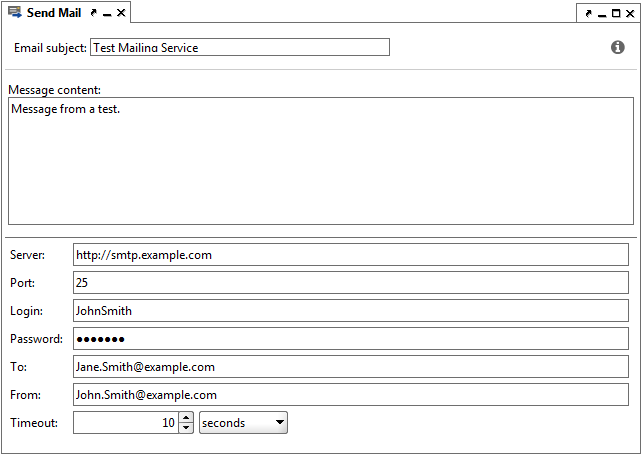The width and height of the screenshot is (642, 455).
Task: Click the 'From:' label
Action: 25,395
